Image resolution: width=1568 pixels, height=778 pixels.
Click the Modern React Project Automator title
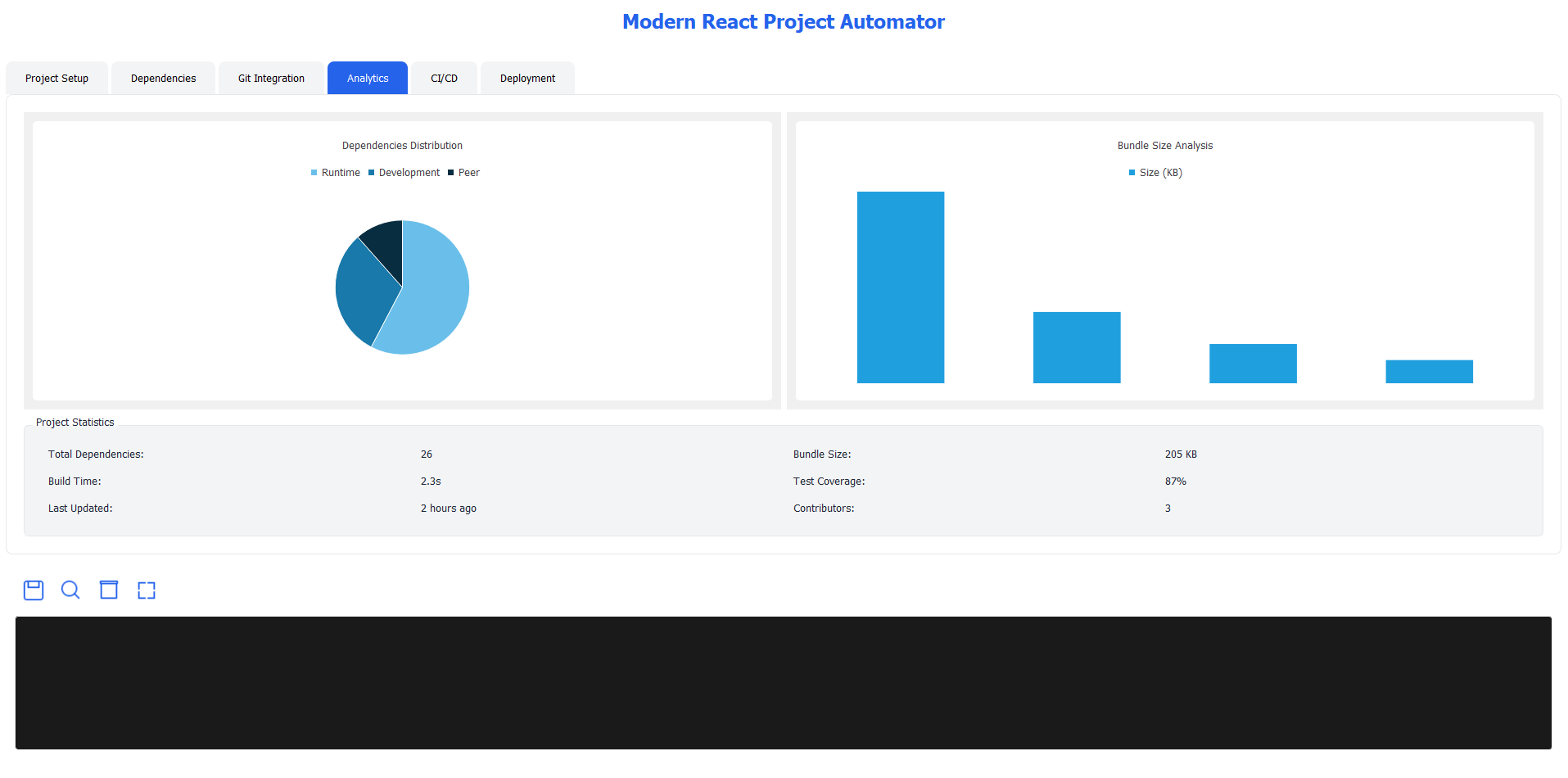tap(784, 22)
